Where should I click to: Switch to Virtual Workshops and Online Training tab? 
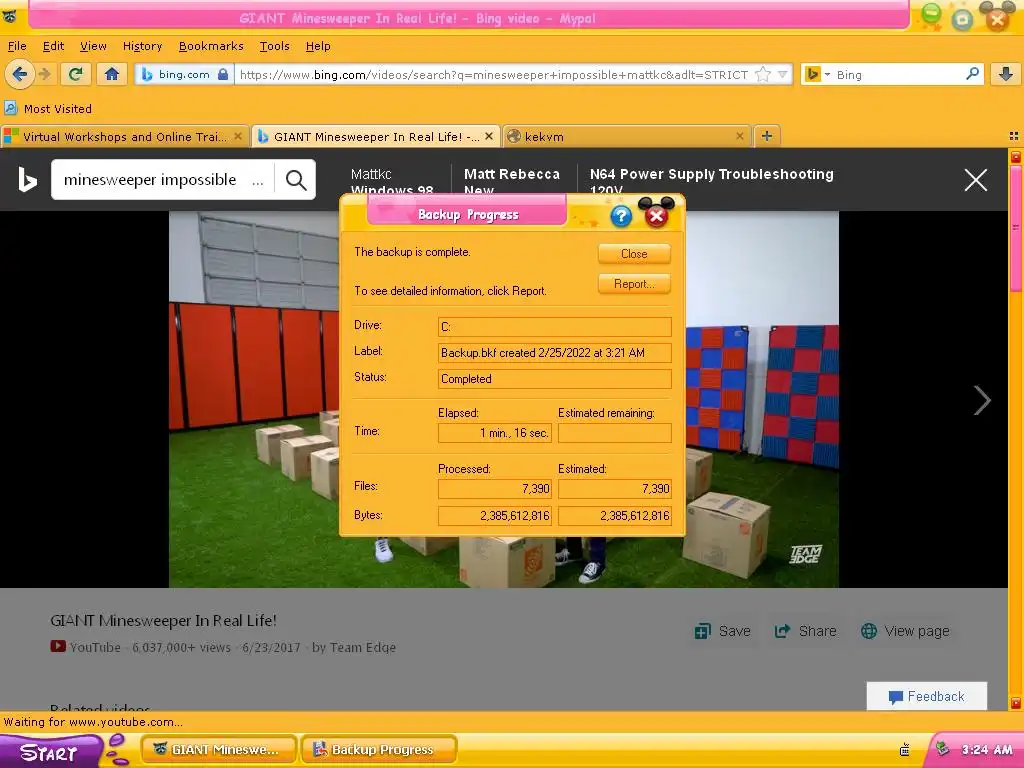(x=124, y=136)
